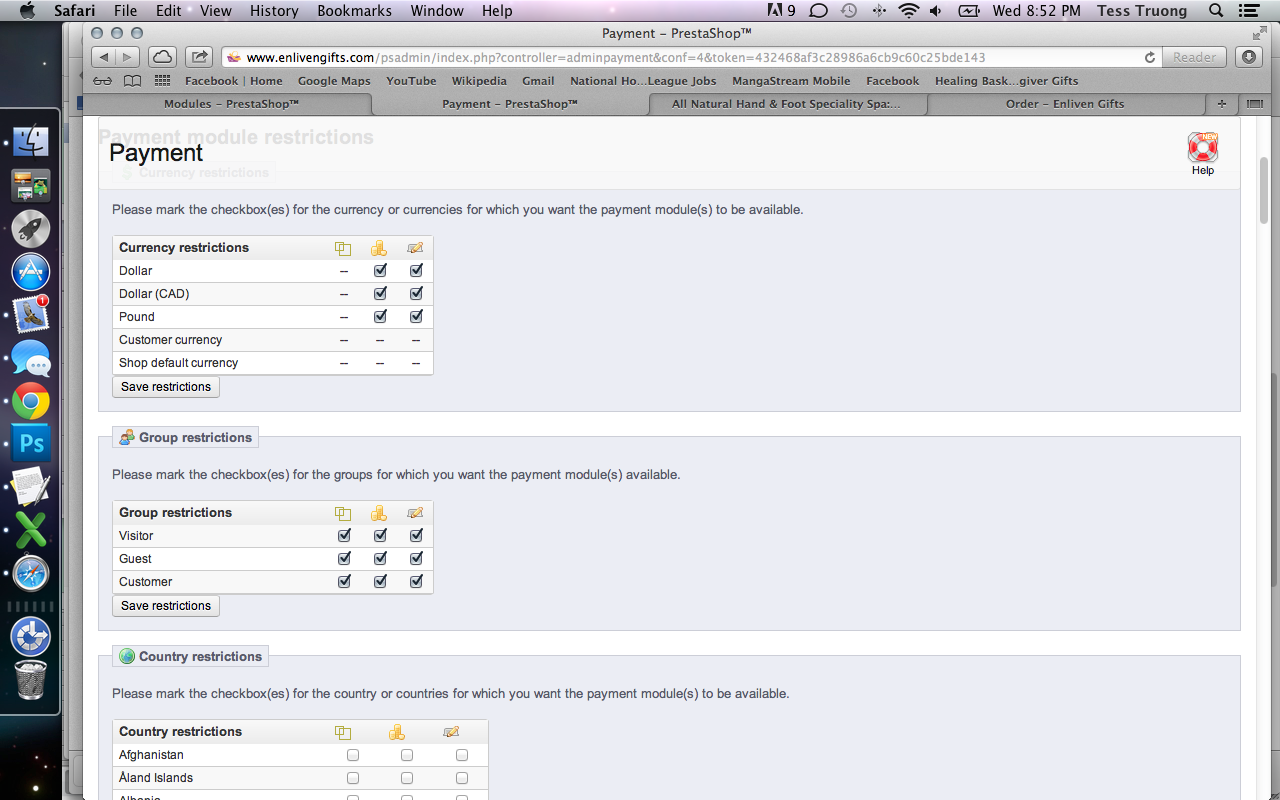
Task: Uncheck Dollar (CAD) second module checkbox
Action: 380,293
